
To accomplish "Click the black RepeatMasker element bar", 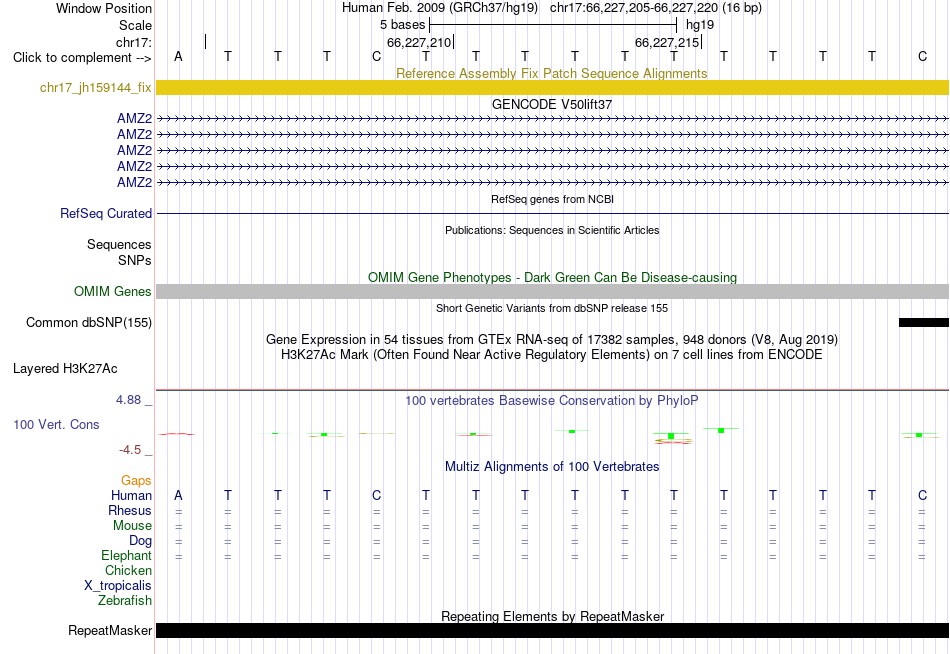I will click(x=553, y=630).
